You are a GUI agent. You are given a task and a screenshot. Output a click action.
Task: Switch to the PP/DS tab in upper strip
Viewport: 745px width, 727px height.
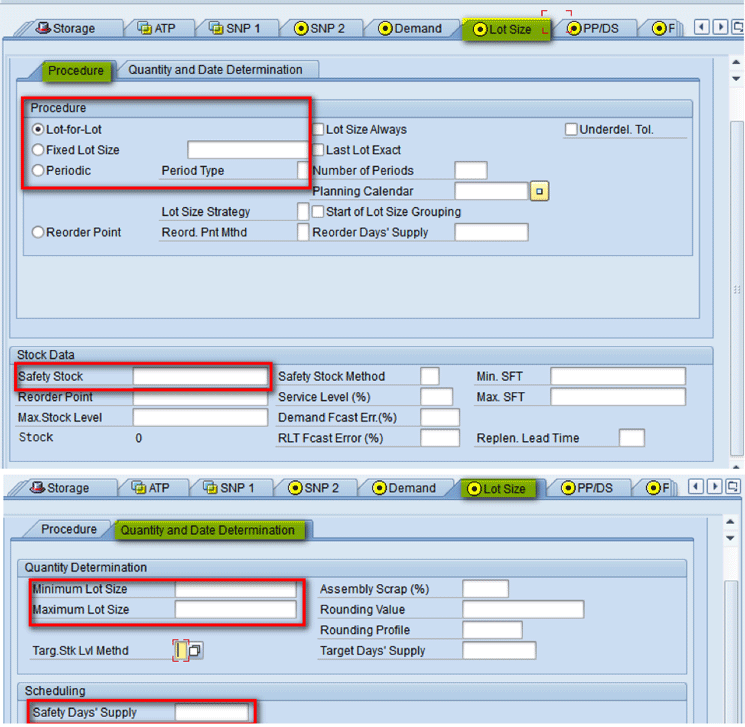click(x=593, y=29)
